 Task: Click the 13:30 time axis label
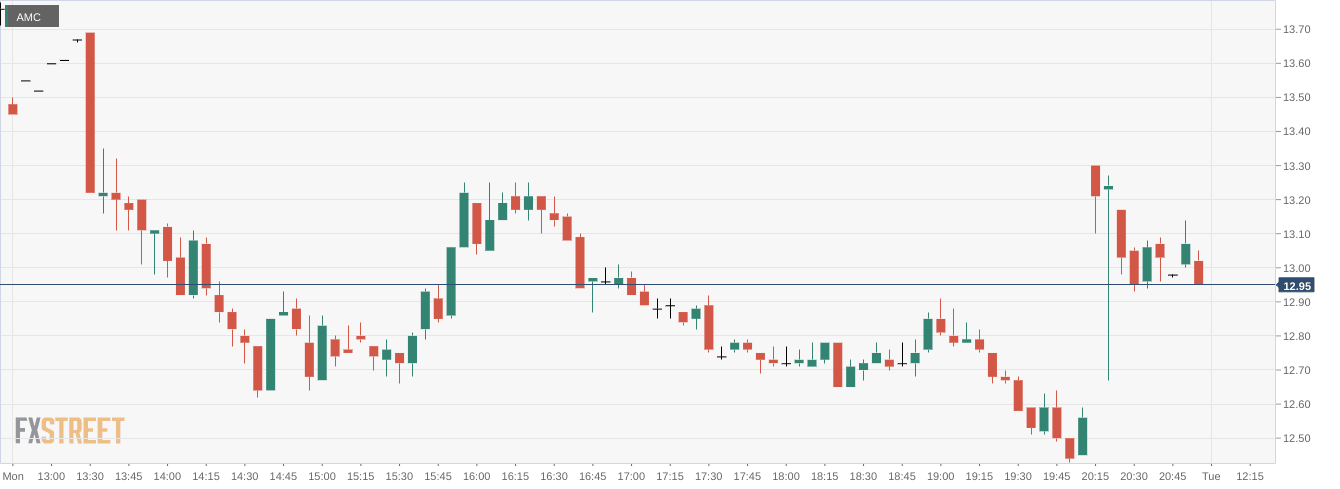90,476
